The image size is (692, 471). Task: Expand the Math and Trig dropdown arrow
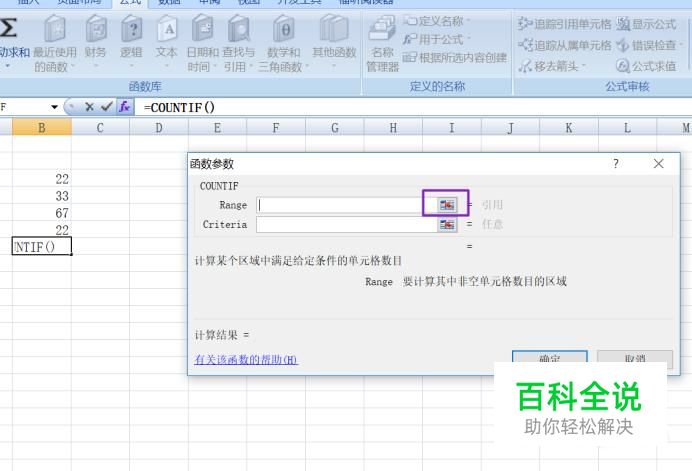[307, 67]
